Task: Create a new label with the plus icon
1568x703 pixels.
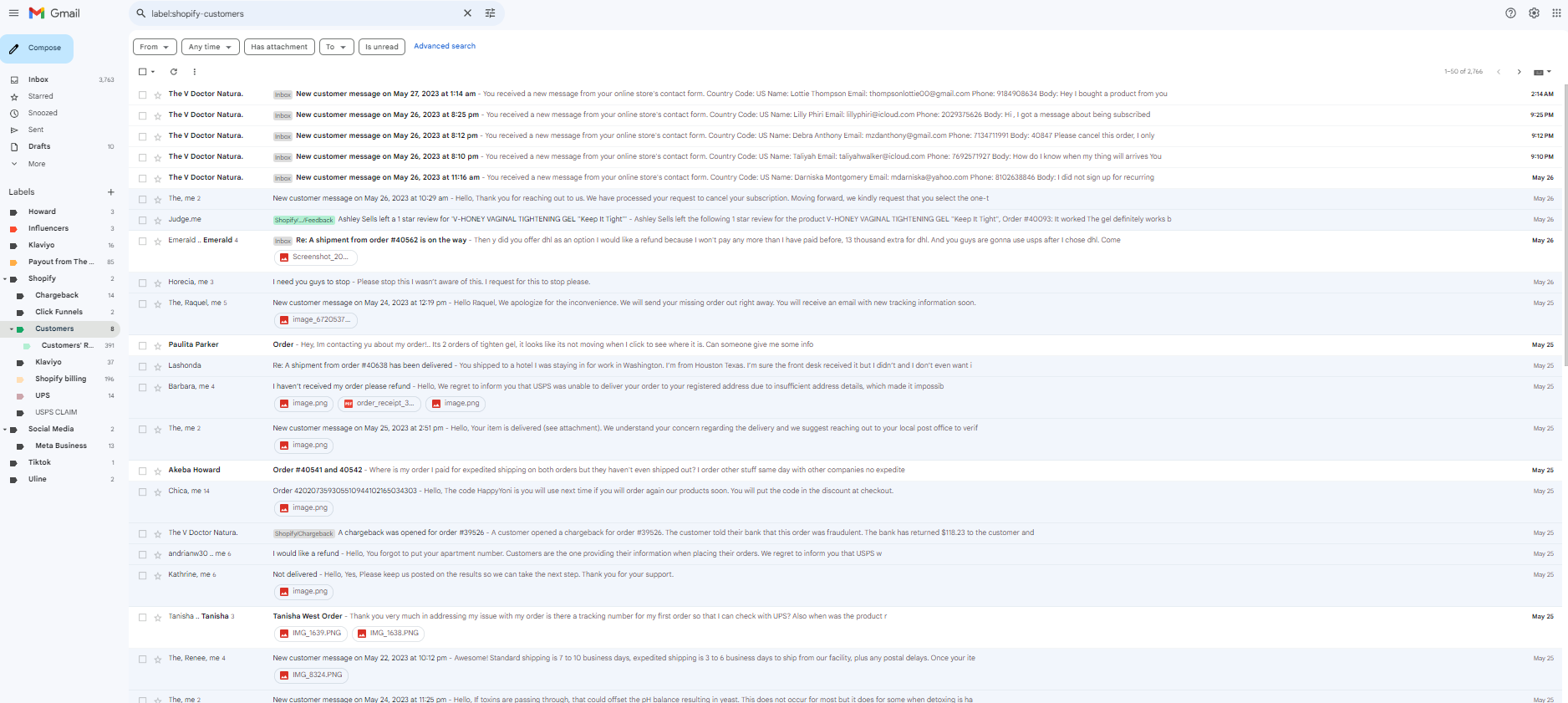Action: (110, 192)
